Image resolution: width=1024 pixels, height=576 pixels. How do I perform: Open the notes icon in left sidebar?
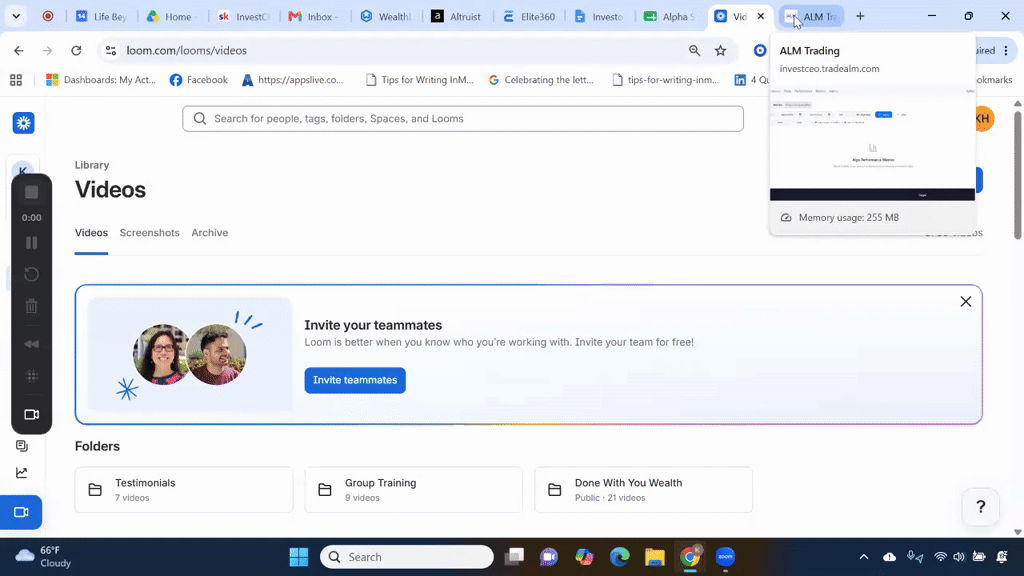click(x=22, y=445)
